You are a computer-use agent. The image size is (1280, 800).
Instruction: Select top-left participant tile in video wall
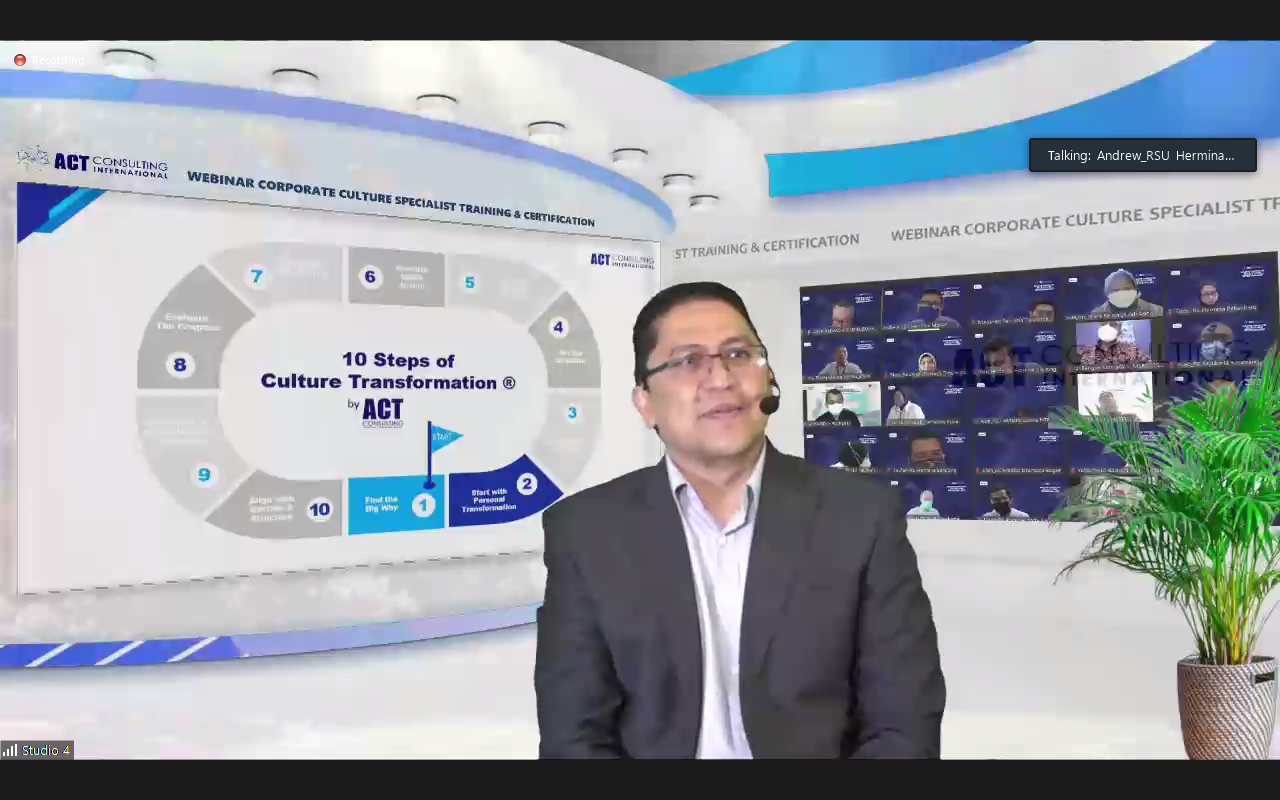click(840, 311)
